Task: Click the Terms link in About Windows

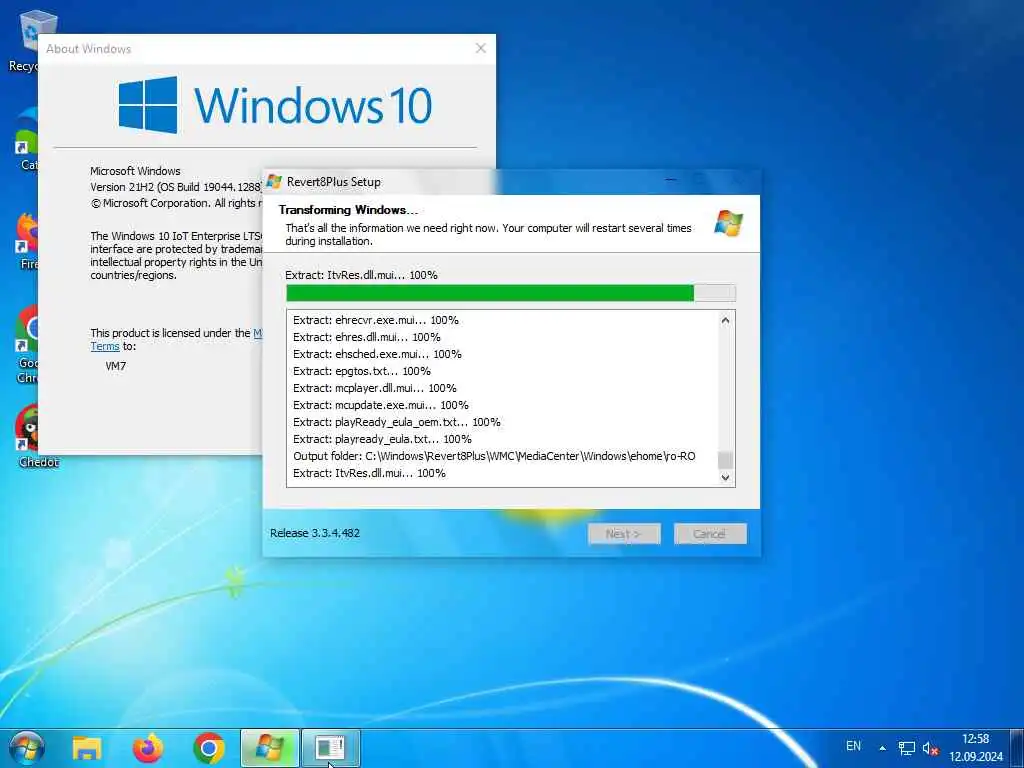Action: pyautogui.click(x=104, y=347)
